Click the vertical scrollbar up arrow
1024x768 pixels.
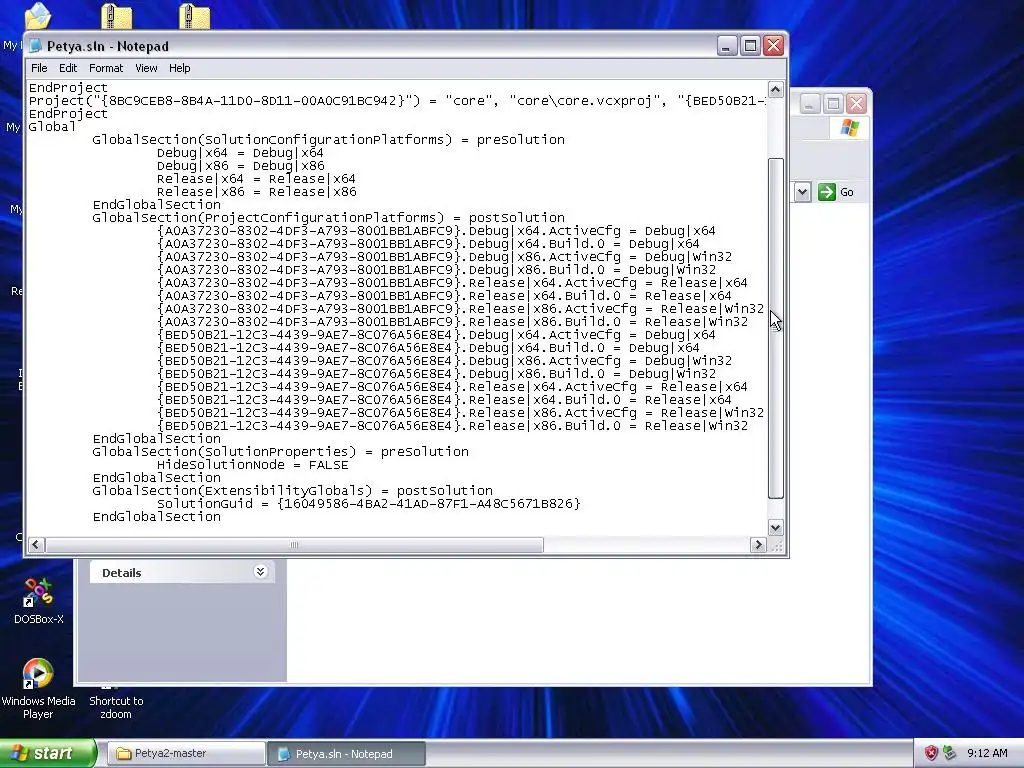click(775, 89)
